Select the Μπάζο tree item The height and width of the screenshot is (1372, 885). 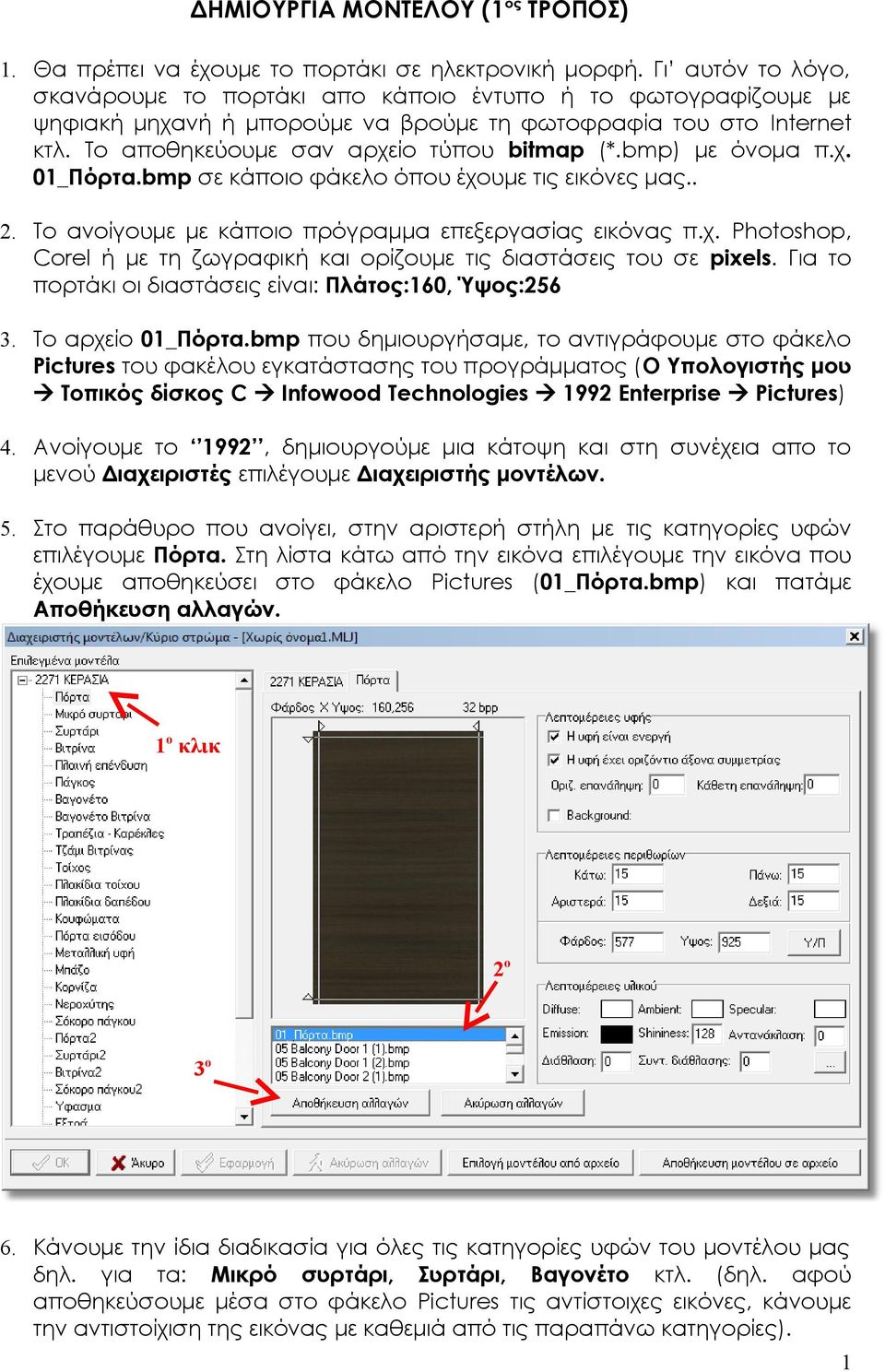(72, 970)
